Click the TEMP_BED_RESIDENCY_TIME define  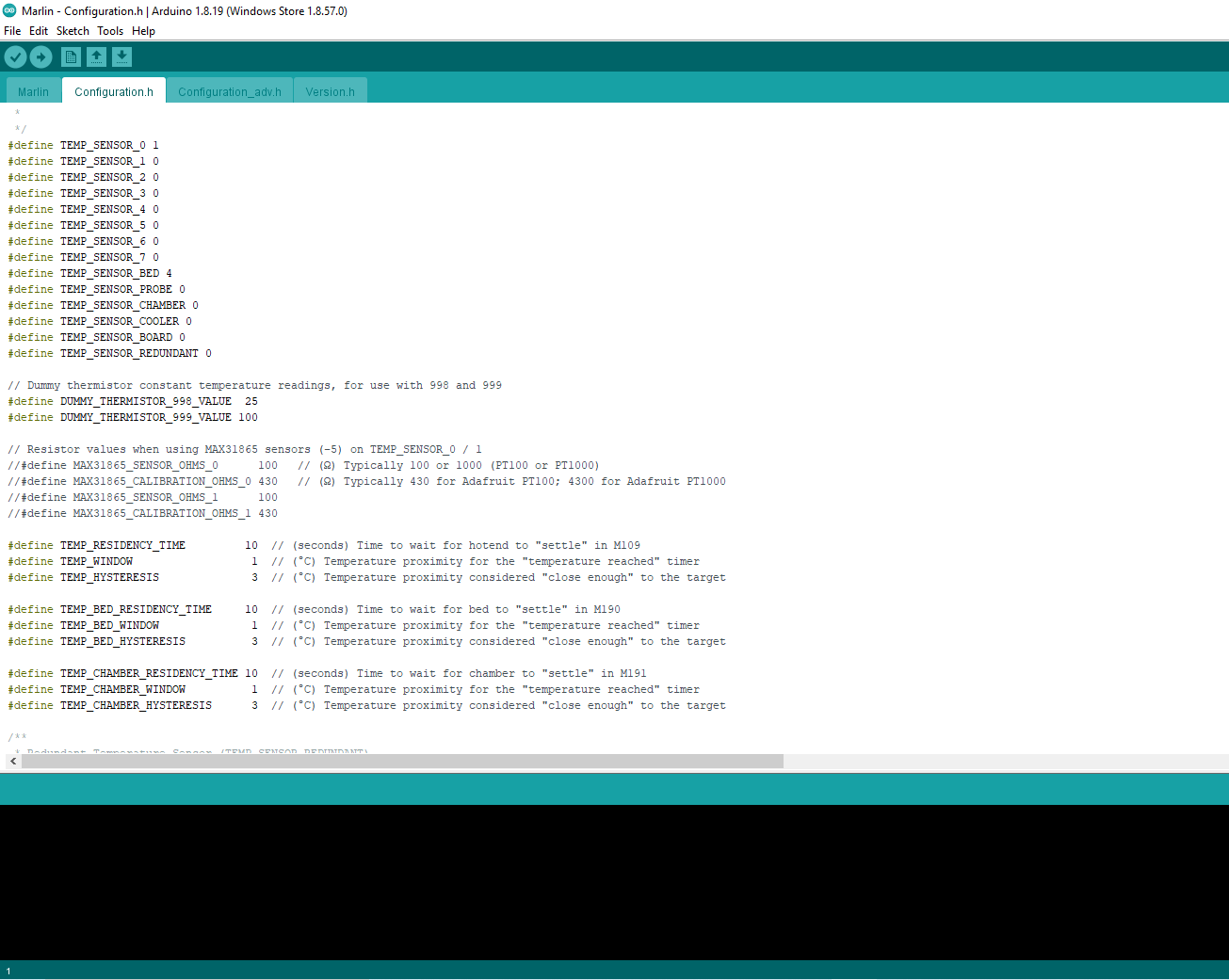click(x=315, y=609)
